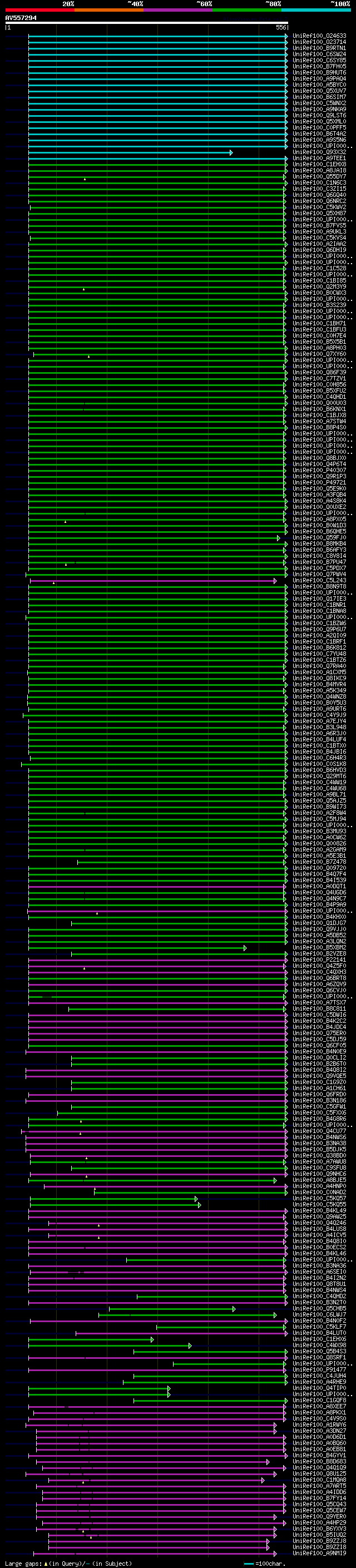Select UniRef100_A9TEE1 label
The height and width of the screenshot is (1568, 356).
319,159
